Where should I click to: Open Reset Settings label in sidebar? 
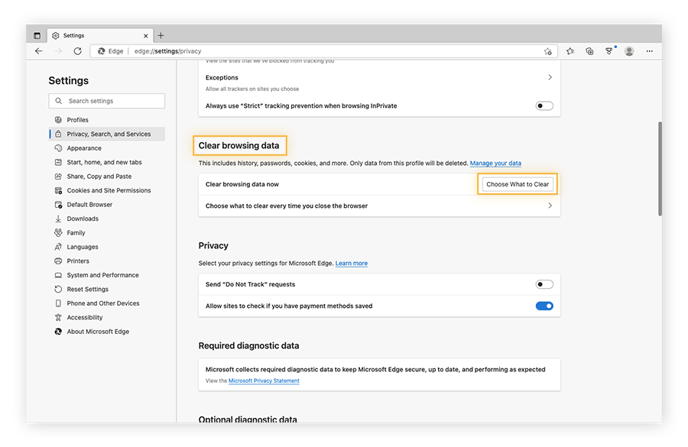pyautogui.click(x=87, y=289)
